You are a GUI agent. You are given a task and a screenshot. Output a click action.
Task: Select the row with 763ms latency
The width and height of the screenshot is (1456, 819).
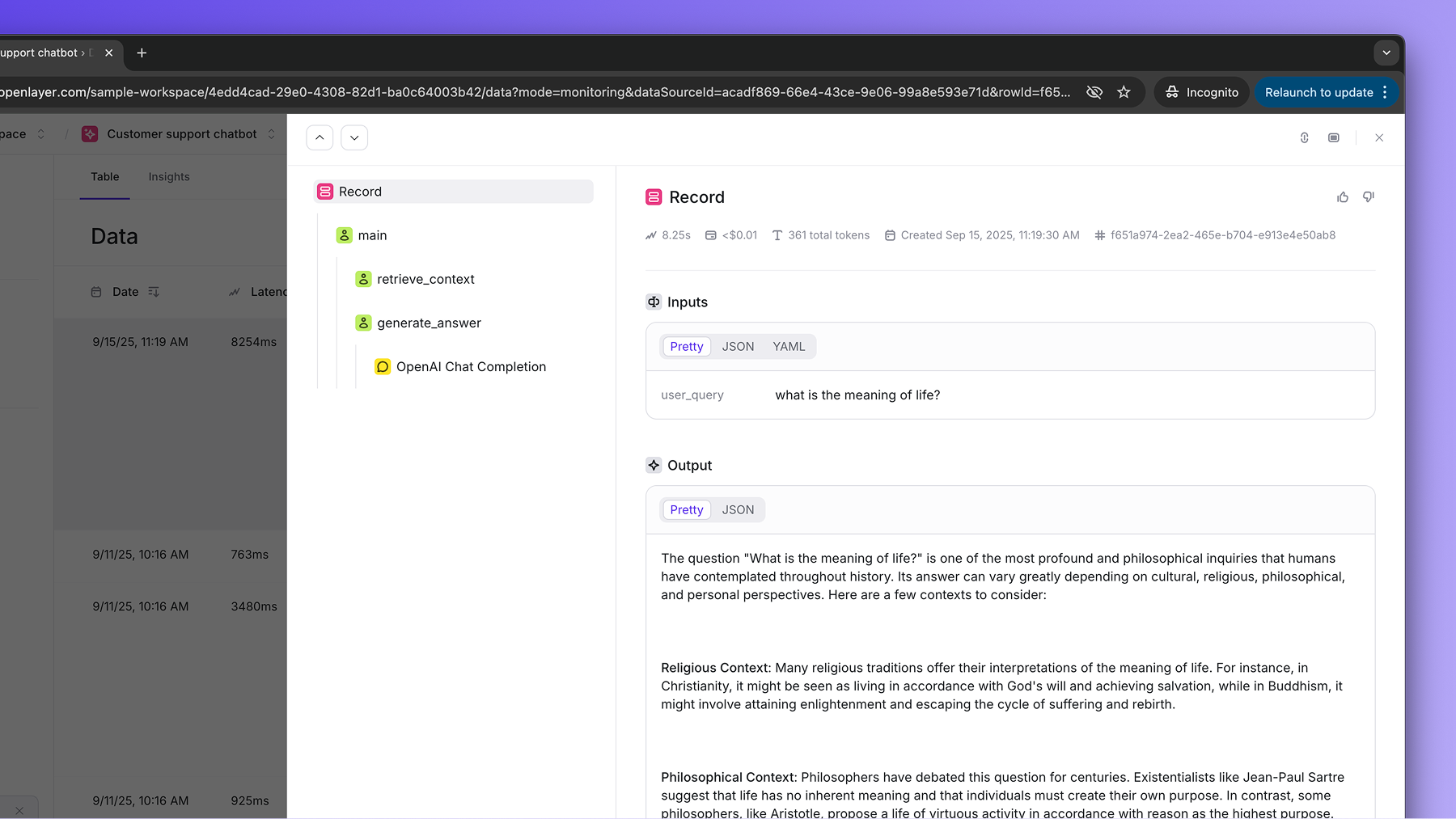coord(171,555)
